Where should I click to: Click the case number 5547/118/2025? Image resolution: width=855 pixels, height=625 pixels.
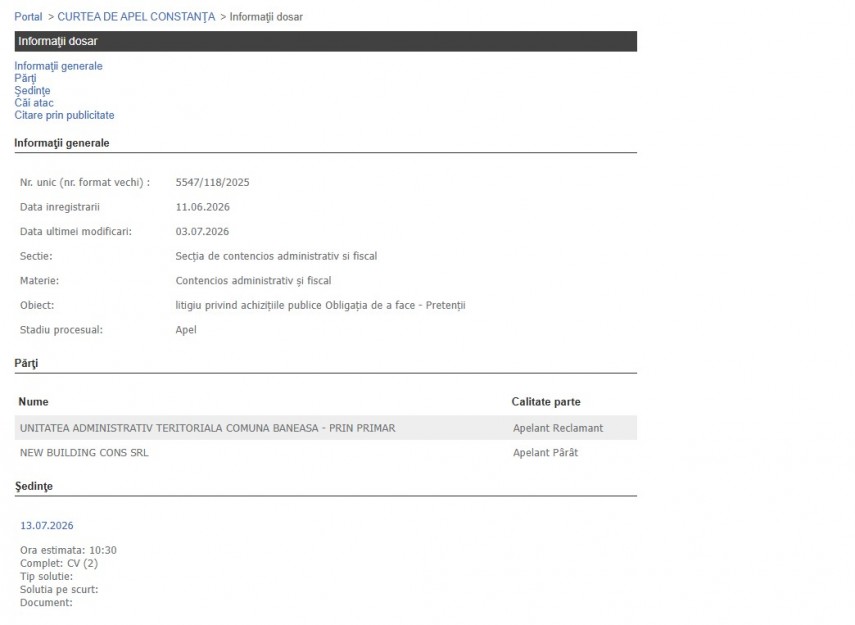(x=212, y=183)
